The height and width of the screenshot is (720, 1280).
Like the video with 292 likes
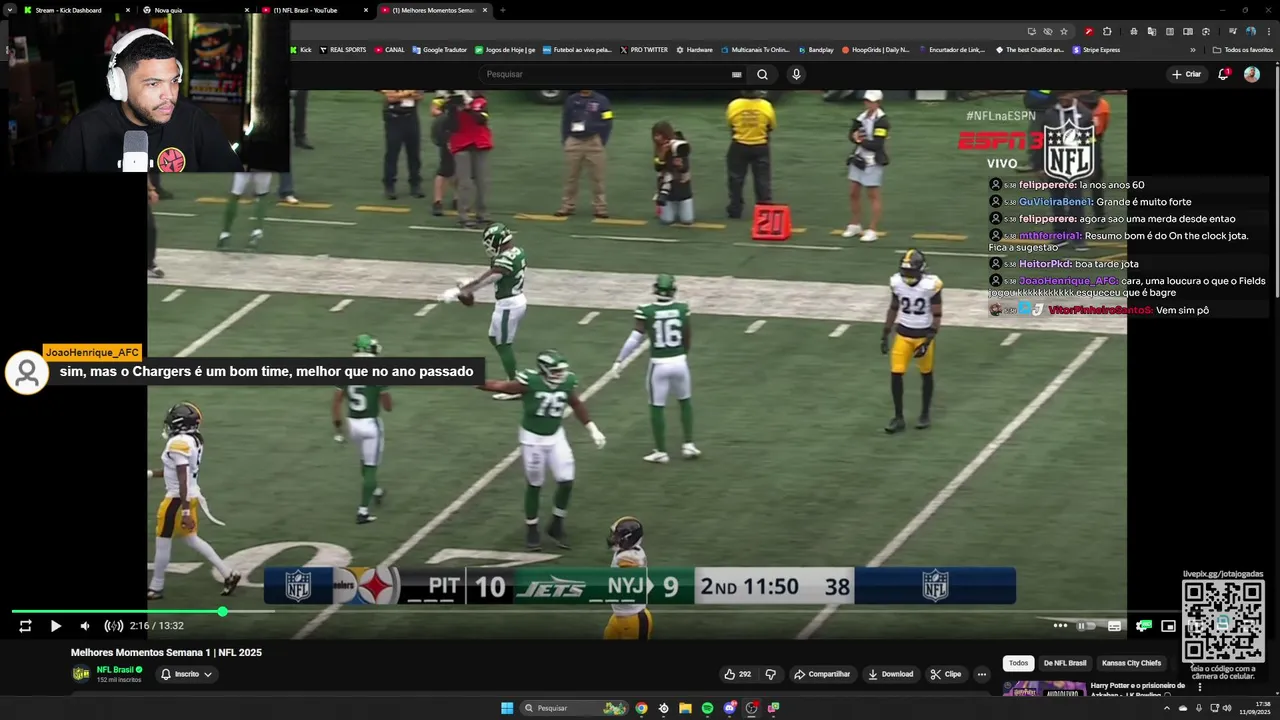737,674
